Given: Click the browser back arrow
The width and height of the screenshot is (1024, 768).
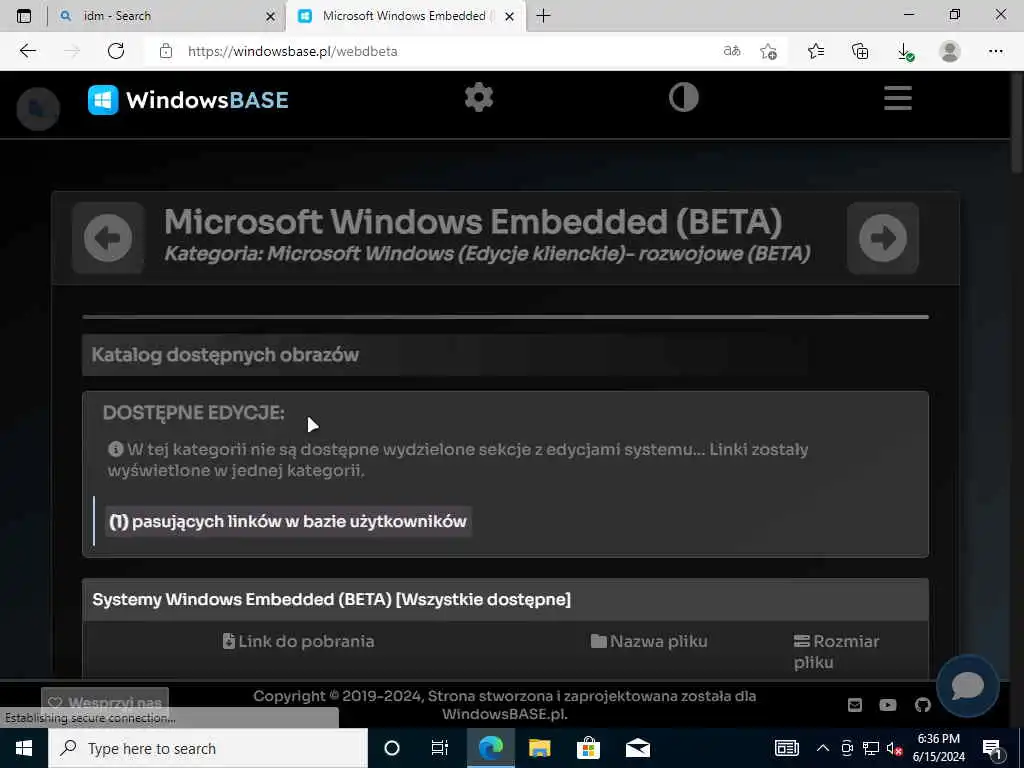Looking at the screenshot, I should (27, 51).
